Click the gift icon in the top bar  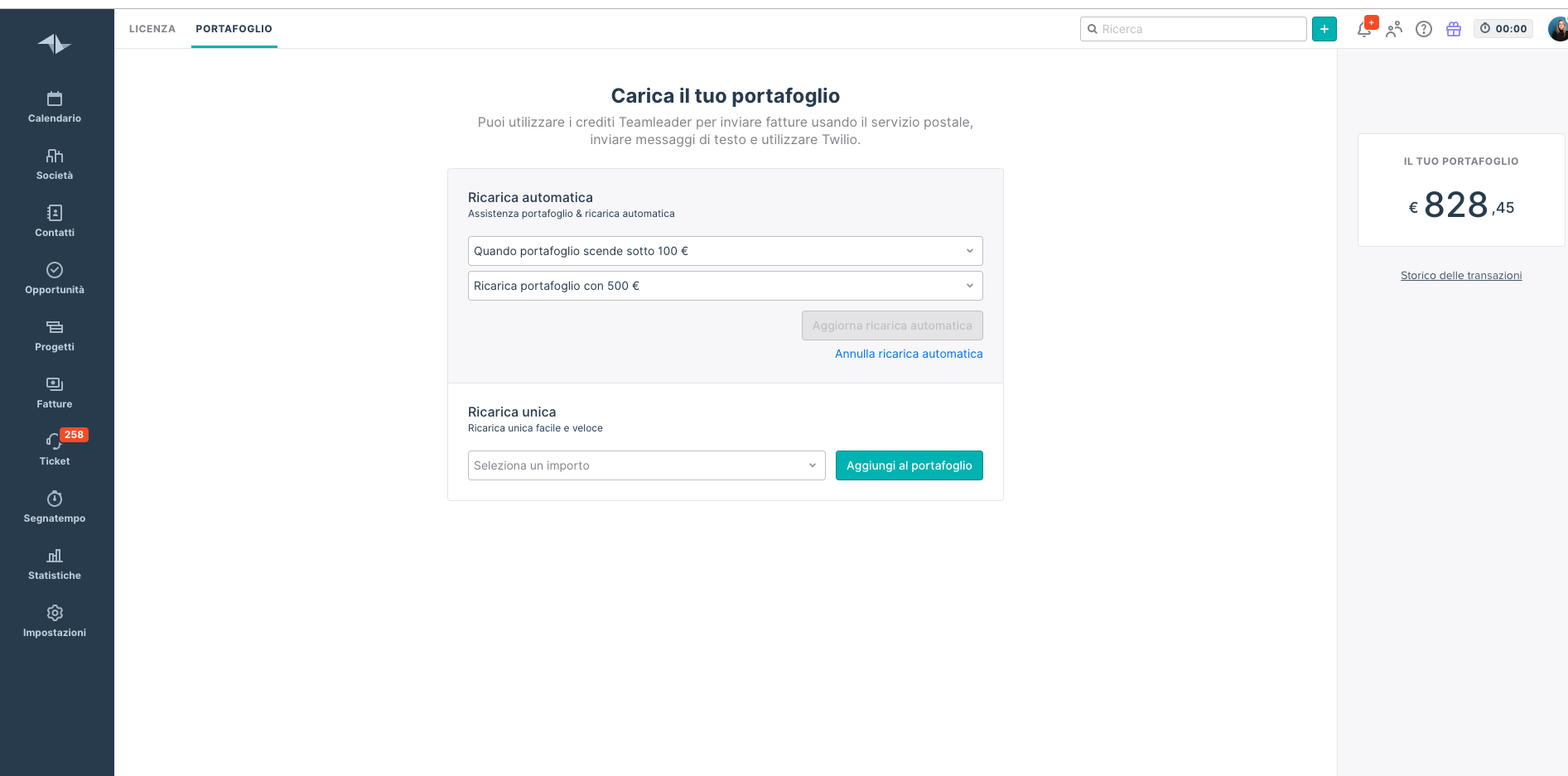click(x=1454, y=29)
